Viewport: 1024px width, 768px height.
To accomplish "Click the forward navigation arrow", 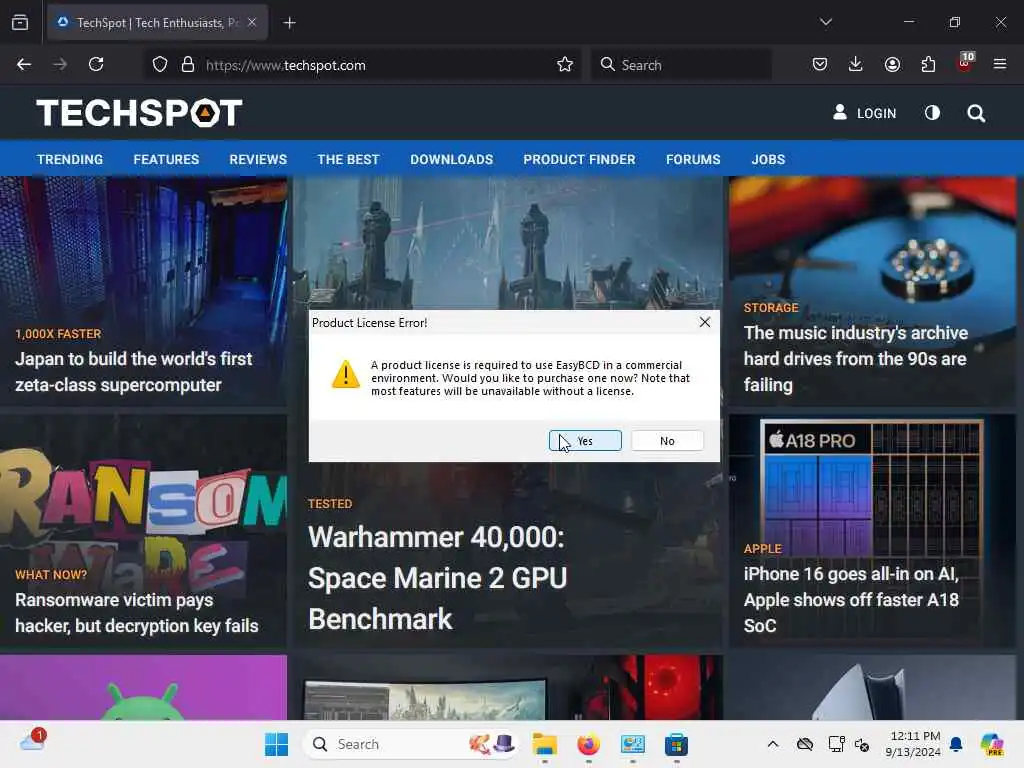I will [x=60, y=64].
